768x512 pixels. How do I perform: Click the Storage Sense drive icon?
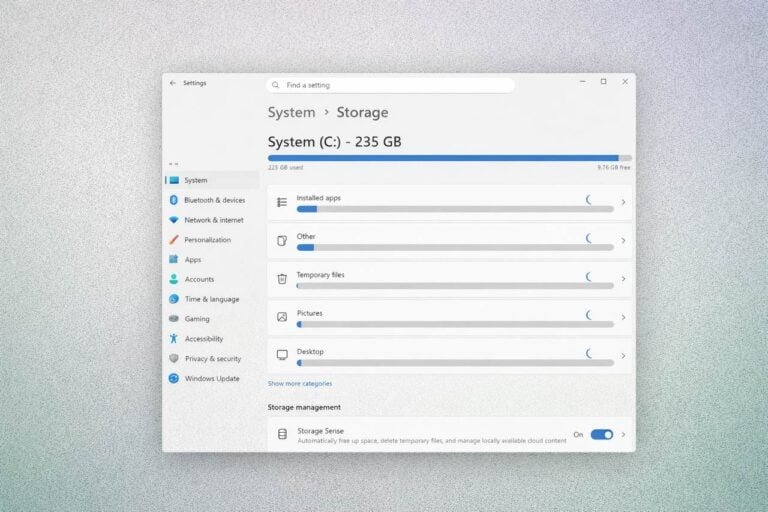point(282,434)
